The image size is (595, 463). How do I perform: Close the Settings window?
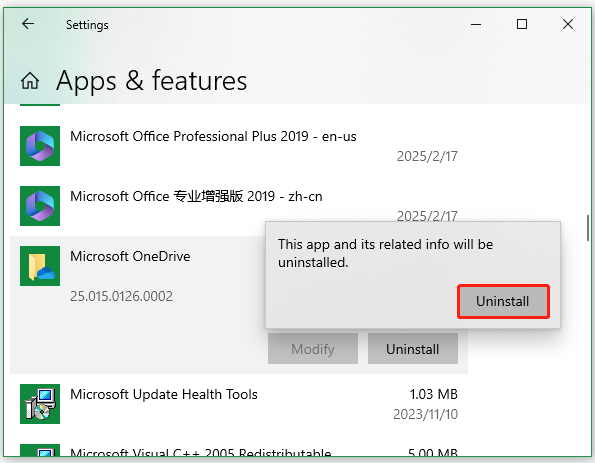568,24
